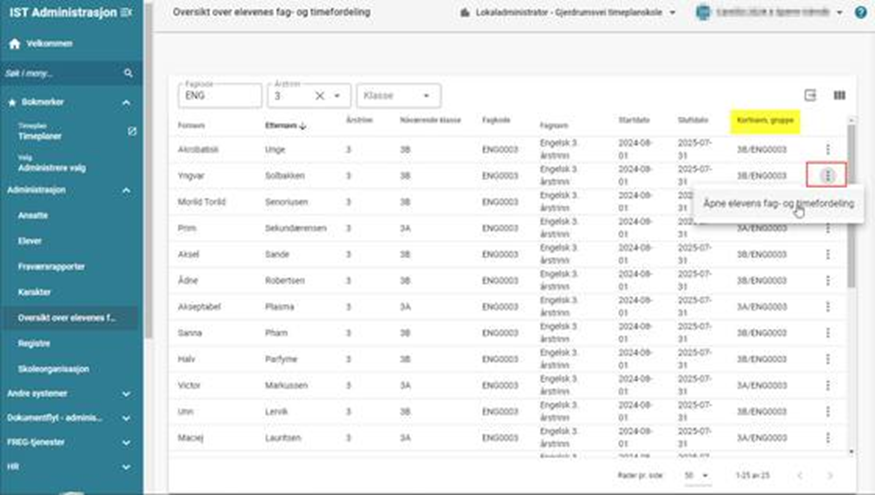Viewport: 875px width, 495px height.
Task: Collapse the sidebar using the menu toggle icon
Action: click(124, 13)
